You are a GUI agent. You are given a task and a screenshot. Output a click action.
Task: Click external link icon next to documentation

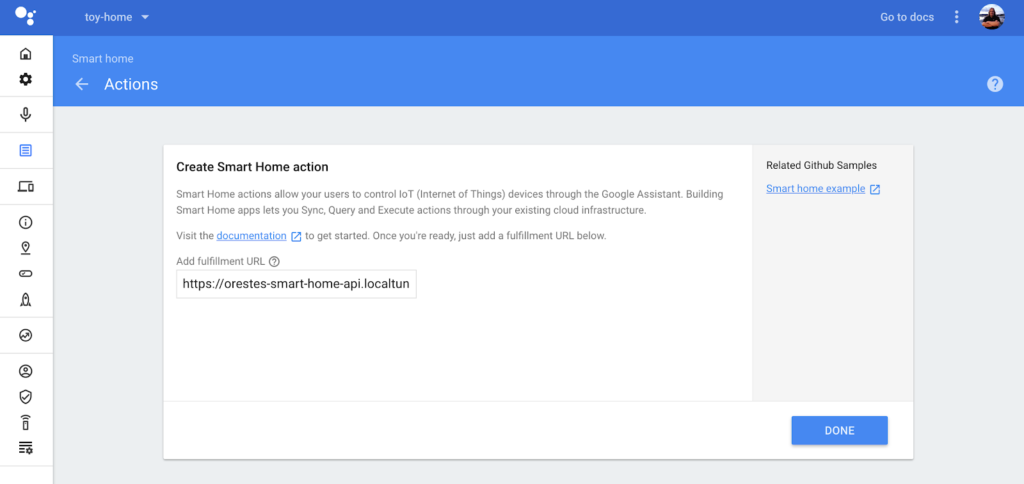click(x=296, y=236)
